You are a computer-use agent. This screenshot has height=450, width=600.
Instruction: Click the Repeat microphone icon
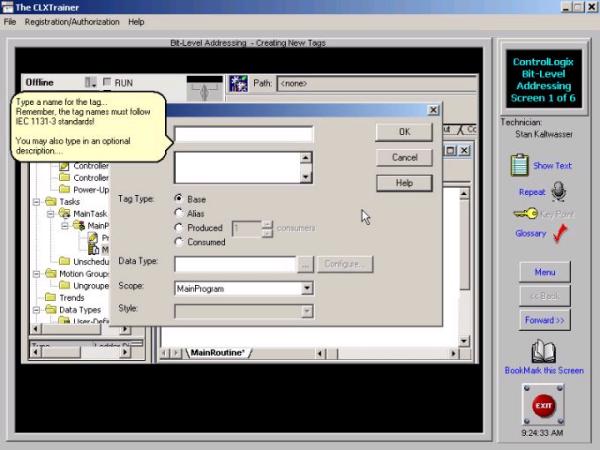pyautogui.click(x=559, y=191)
